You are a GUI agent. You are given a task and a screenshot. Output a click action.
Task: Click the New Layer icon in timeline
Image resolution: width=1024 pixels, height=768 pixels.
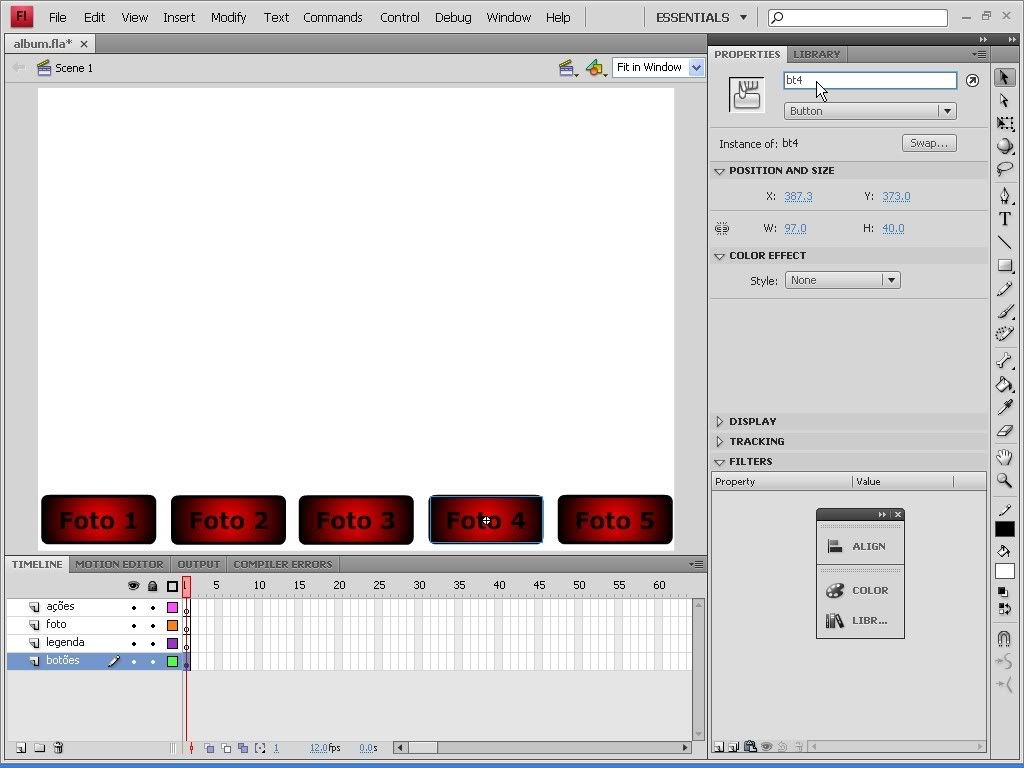(x=21, y=748)
